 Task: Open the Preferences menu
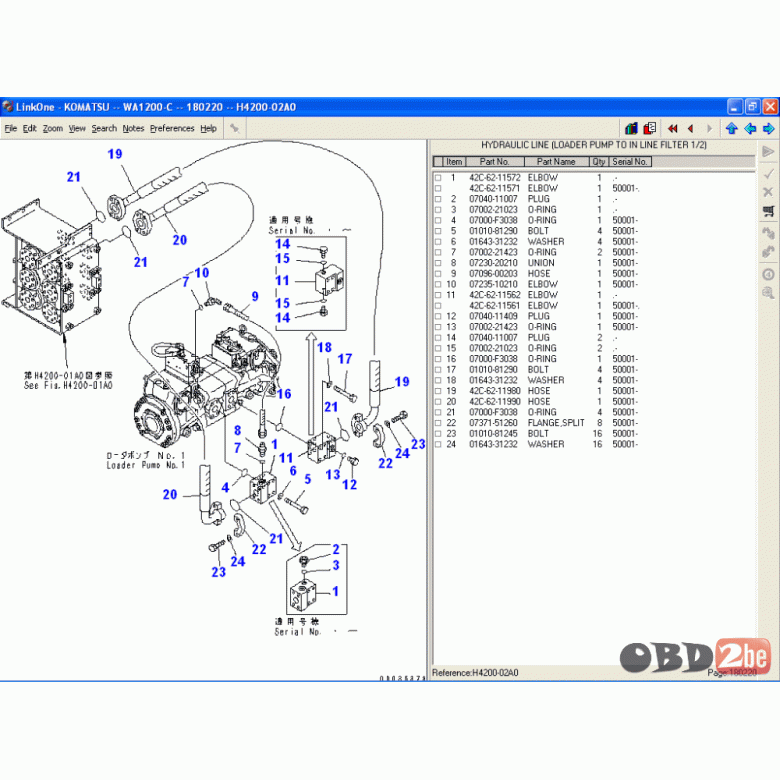pyautogui.click(x=172, y=128)
